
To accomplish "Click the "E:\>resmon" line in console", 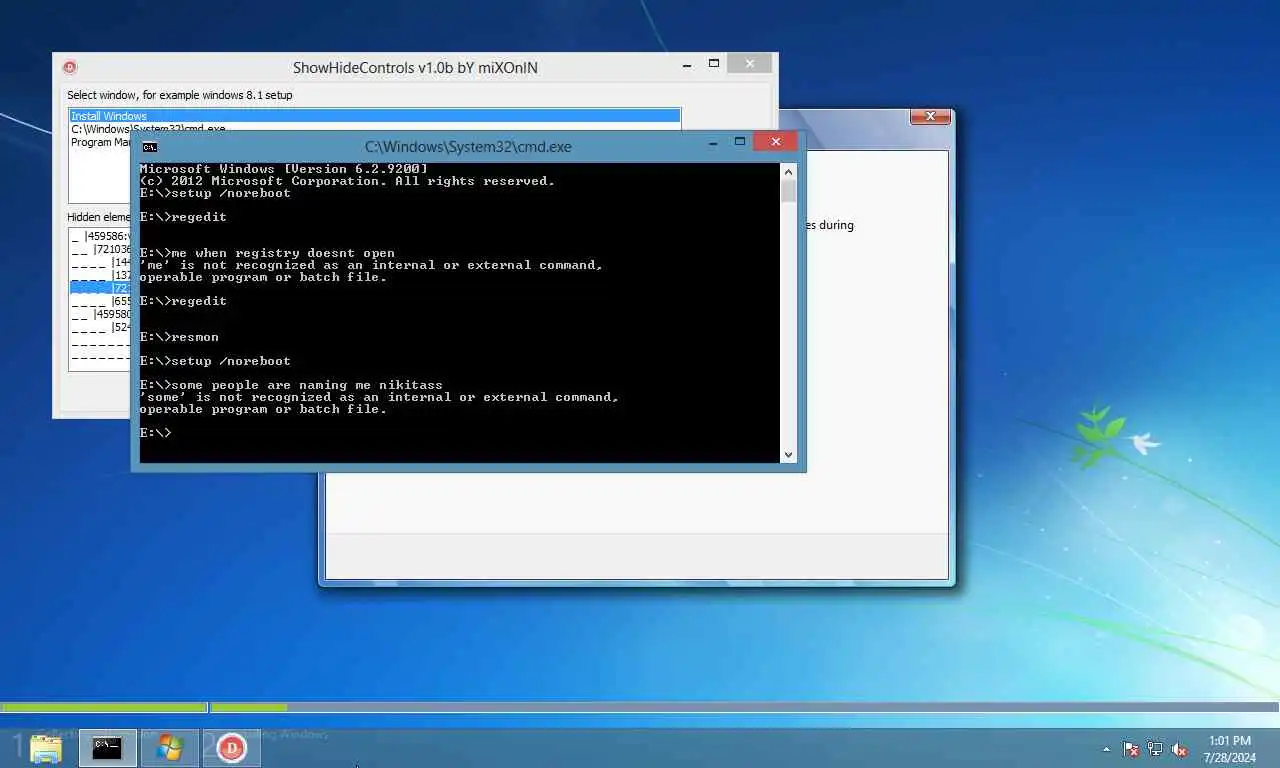I will click(179, 337).
